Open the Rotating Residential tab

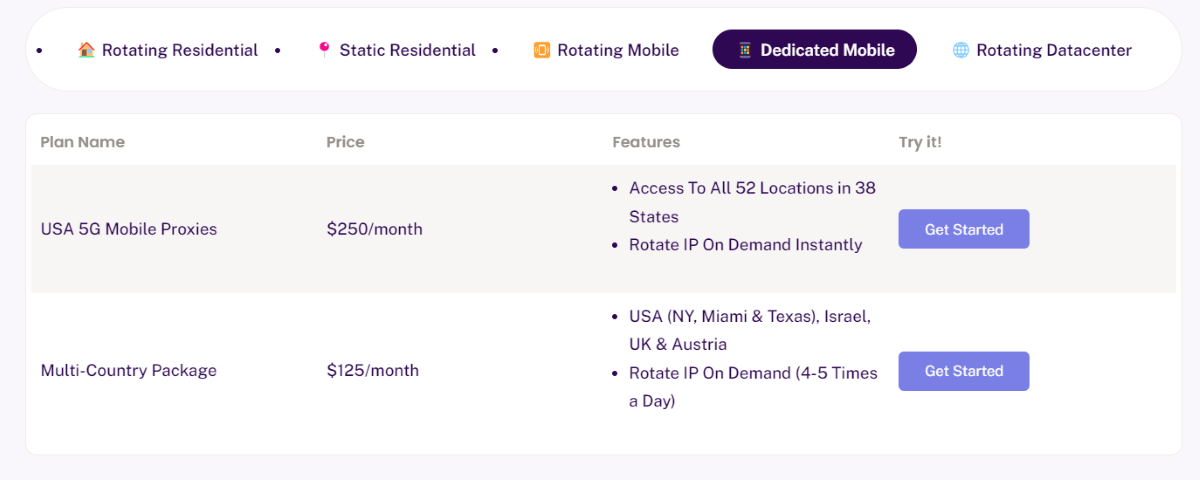[168, 50]
